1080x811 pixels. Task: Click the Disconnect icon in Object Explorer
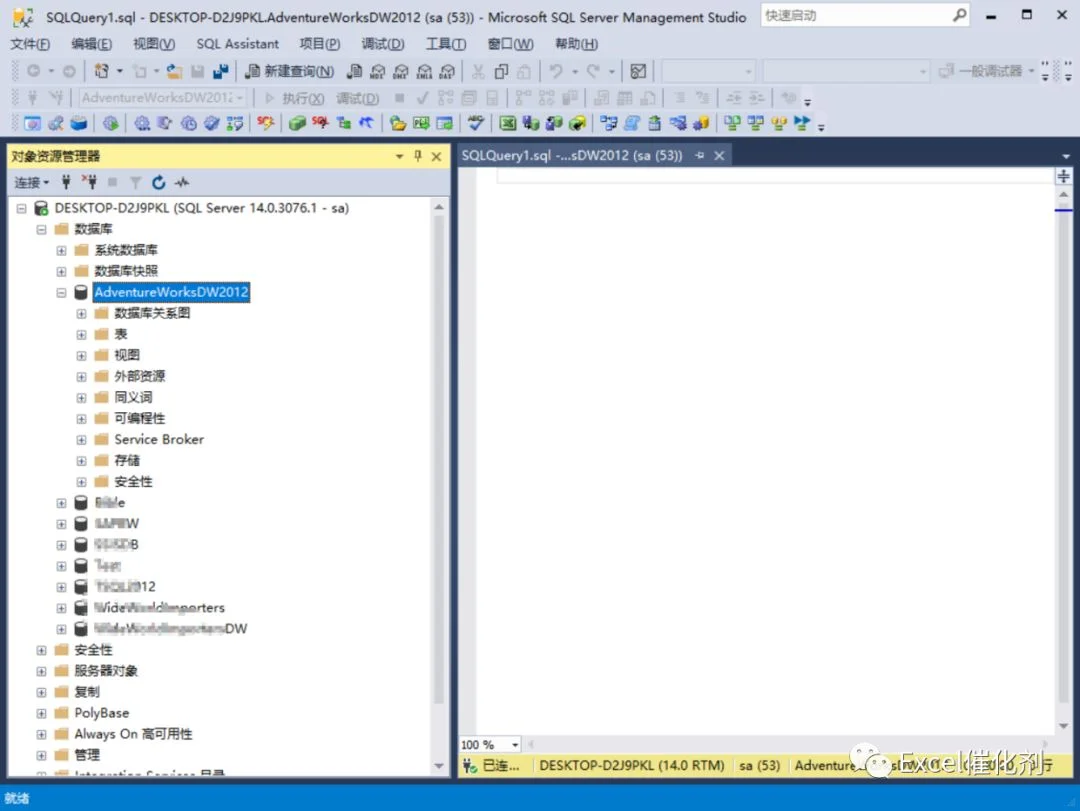(x=89, y=183)
